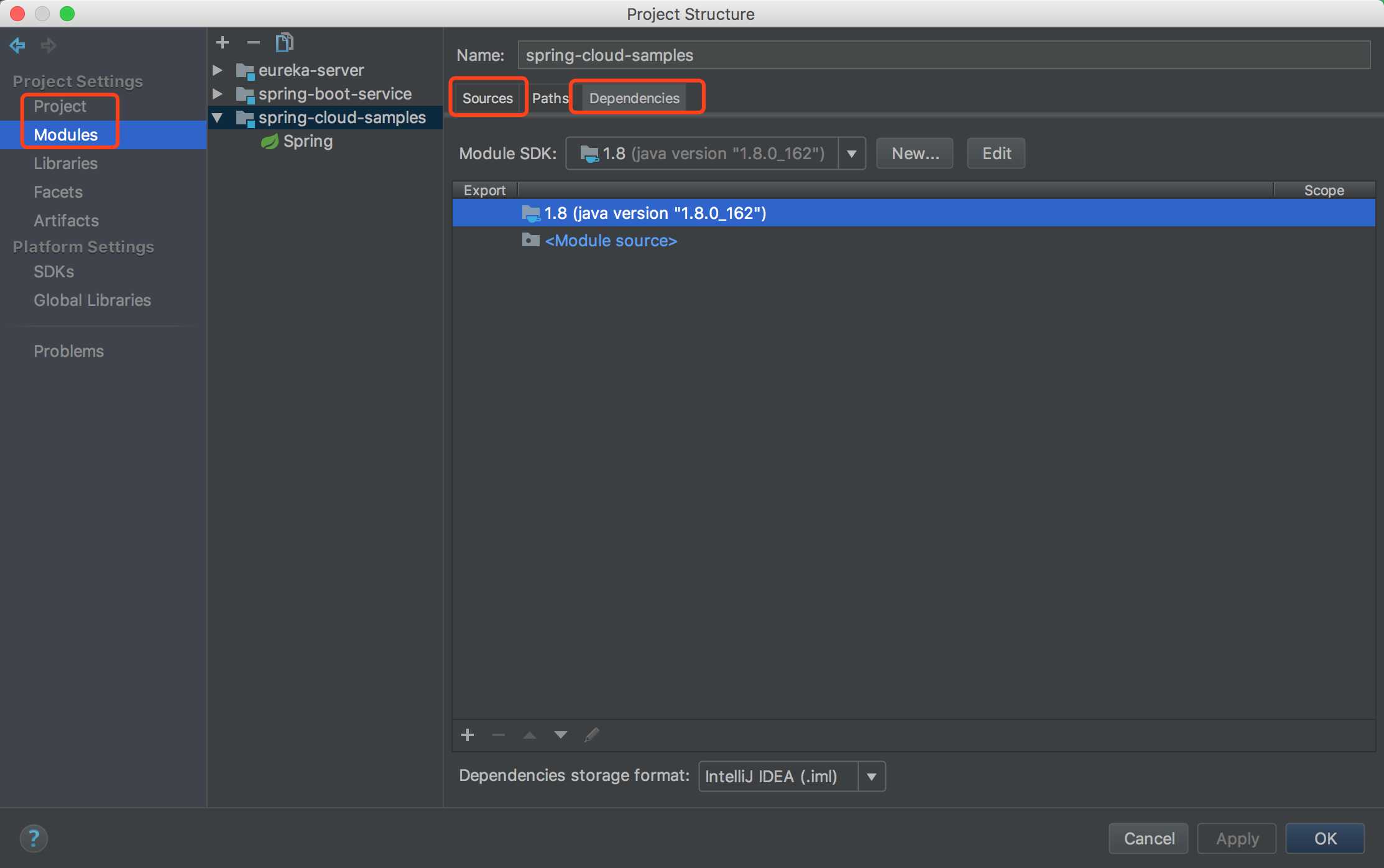The width and height of the screenshot is (1384, 868).
Task: Collapse the spring-cloud-samples module node
Action: (x=218, y=118)
